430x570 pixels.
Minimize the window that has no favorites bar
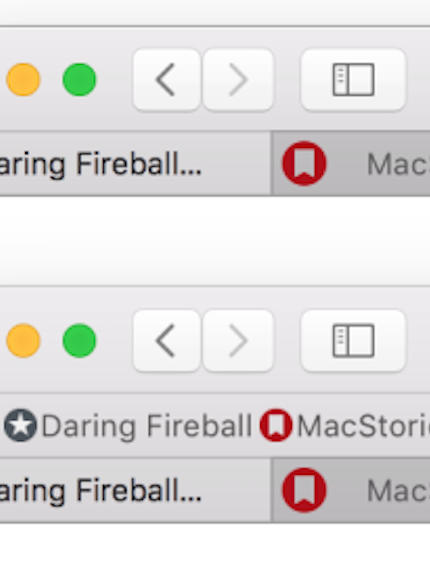point(23,80)
